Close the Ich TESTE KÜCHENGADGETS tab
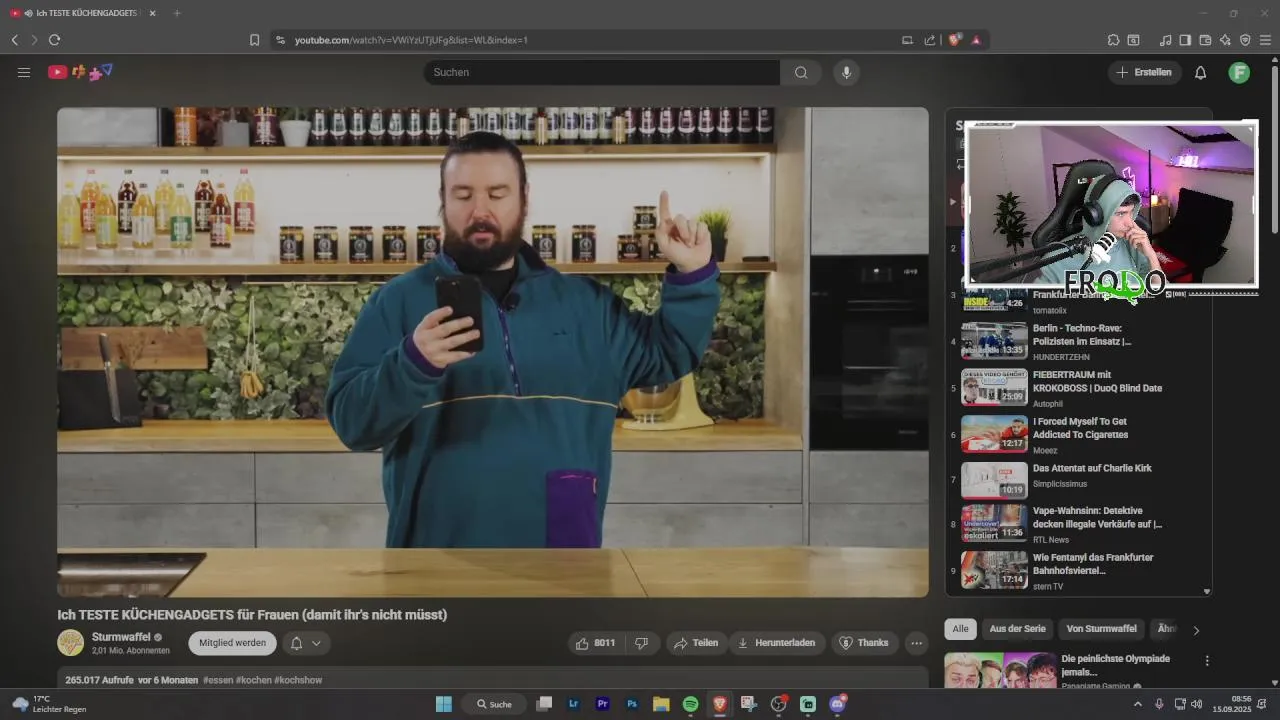 click(x=152, y=13)
